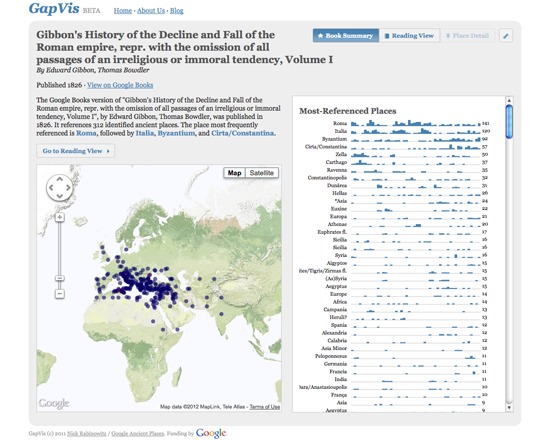Click the Cirta/Constantina link in the description

pos(243,133)
